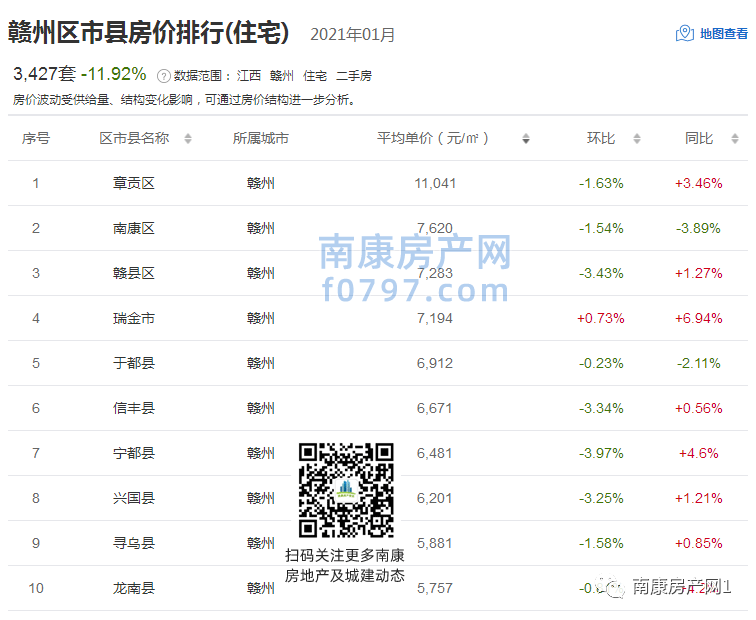Sort by 区市县名称 column arrows
Screen dimensions: 756x620
tap(188, 139)
